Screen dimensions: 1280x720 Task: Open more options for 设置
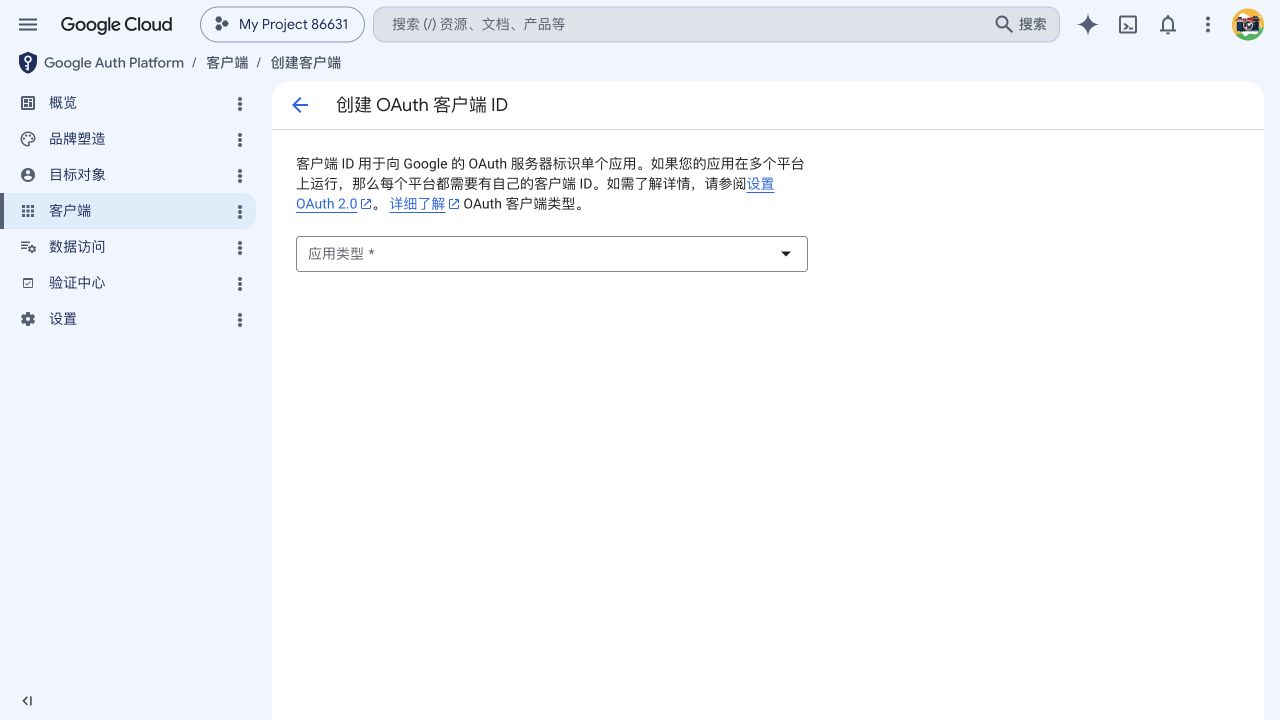240,320
